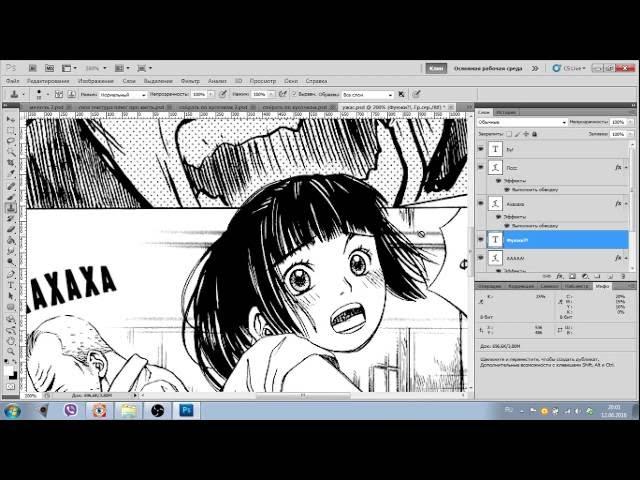Switch to the Info panel tab
The image size is (640, 480).
coord(602,286)
